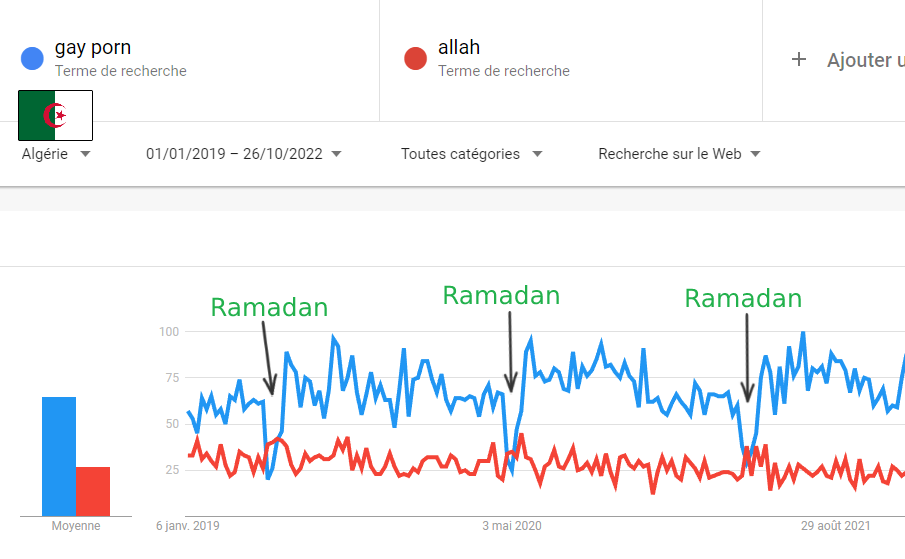The height and width of the screenshot is (559, 905).
Task: Click the "Moyenne" label under the bars
Action: pos(76,526)
